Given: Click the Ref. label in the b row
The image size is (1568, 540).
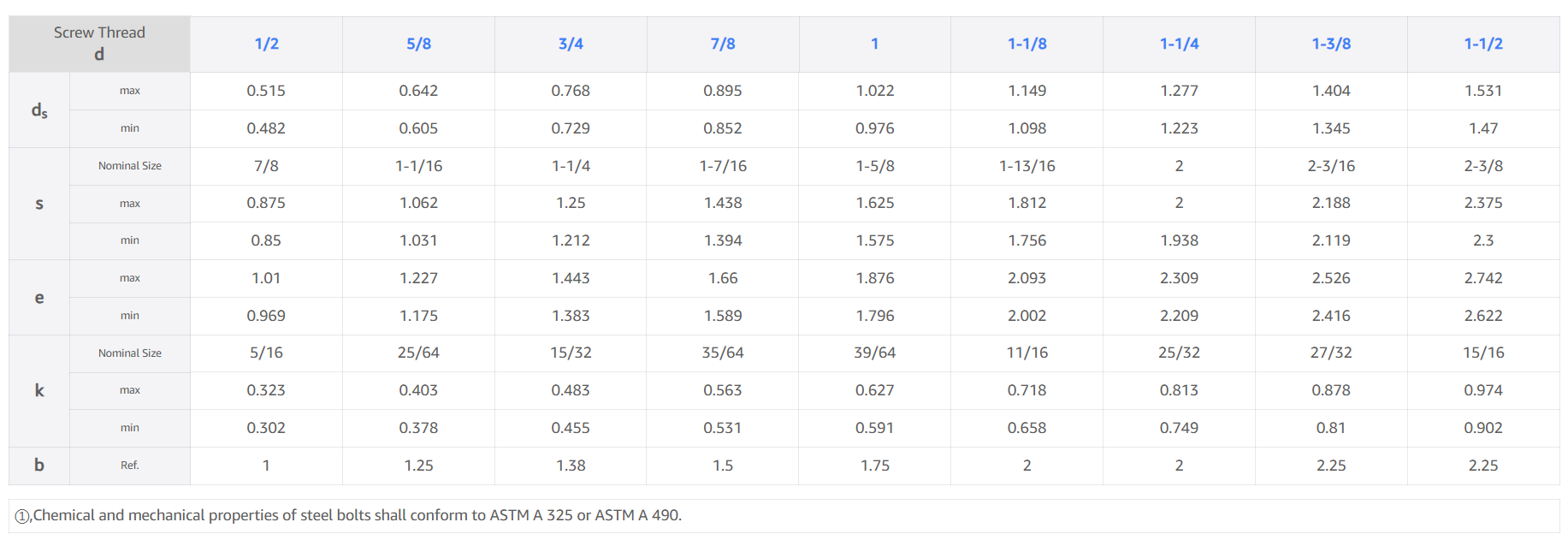Looking at the screenshot, I should coord(129,466).
